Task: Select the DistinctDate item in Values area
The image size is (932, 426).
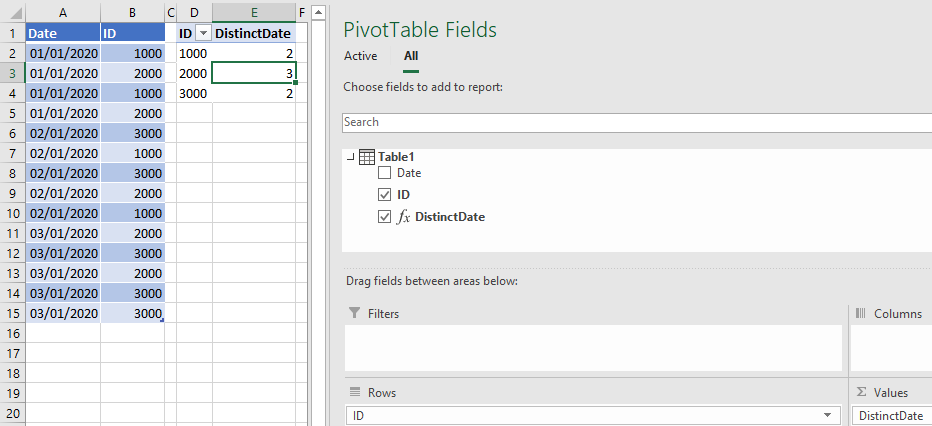Action: (x=892, y=415)
